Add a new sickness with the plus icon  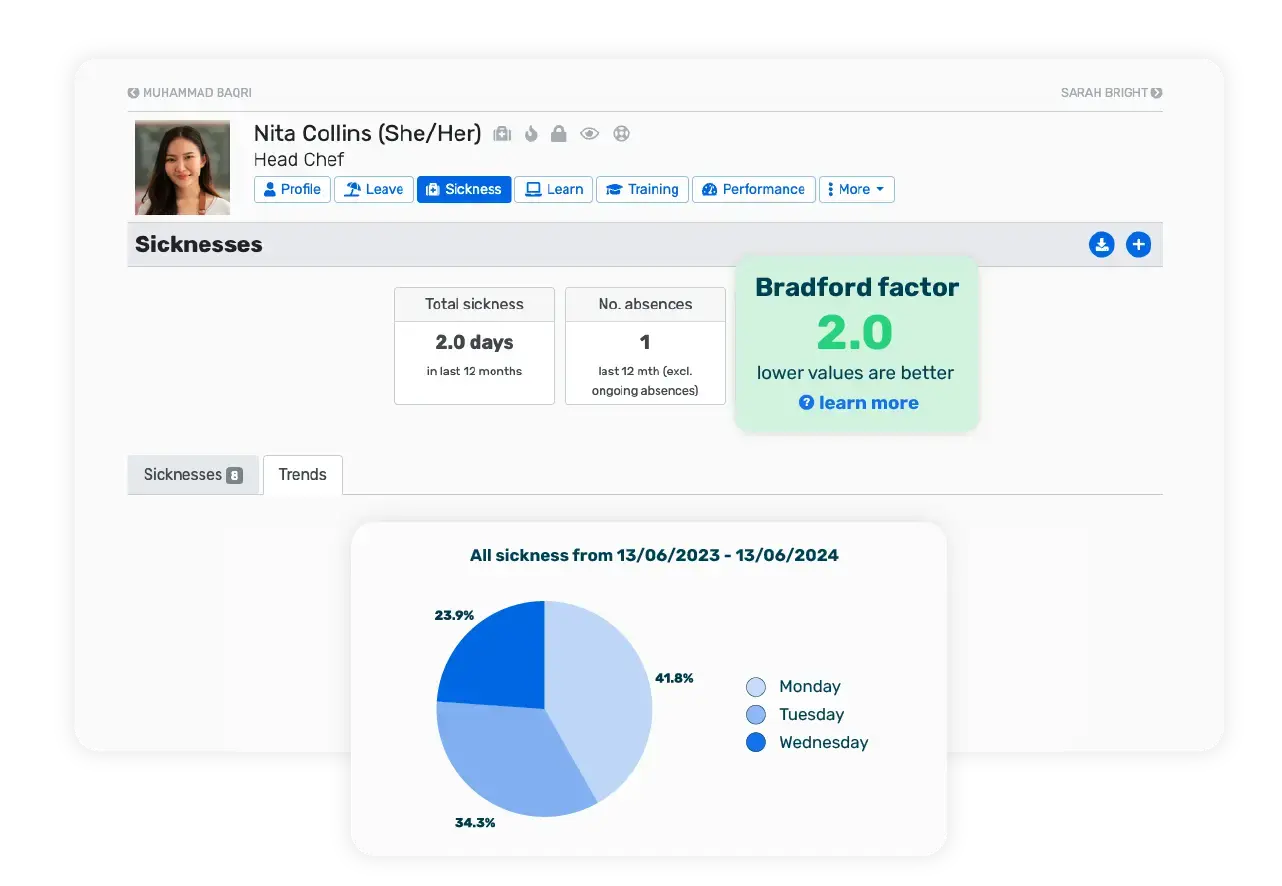click(x=1138, y=244)
